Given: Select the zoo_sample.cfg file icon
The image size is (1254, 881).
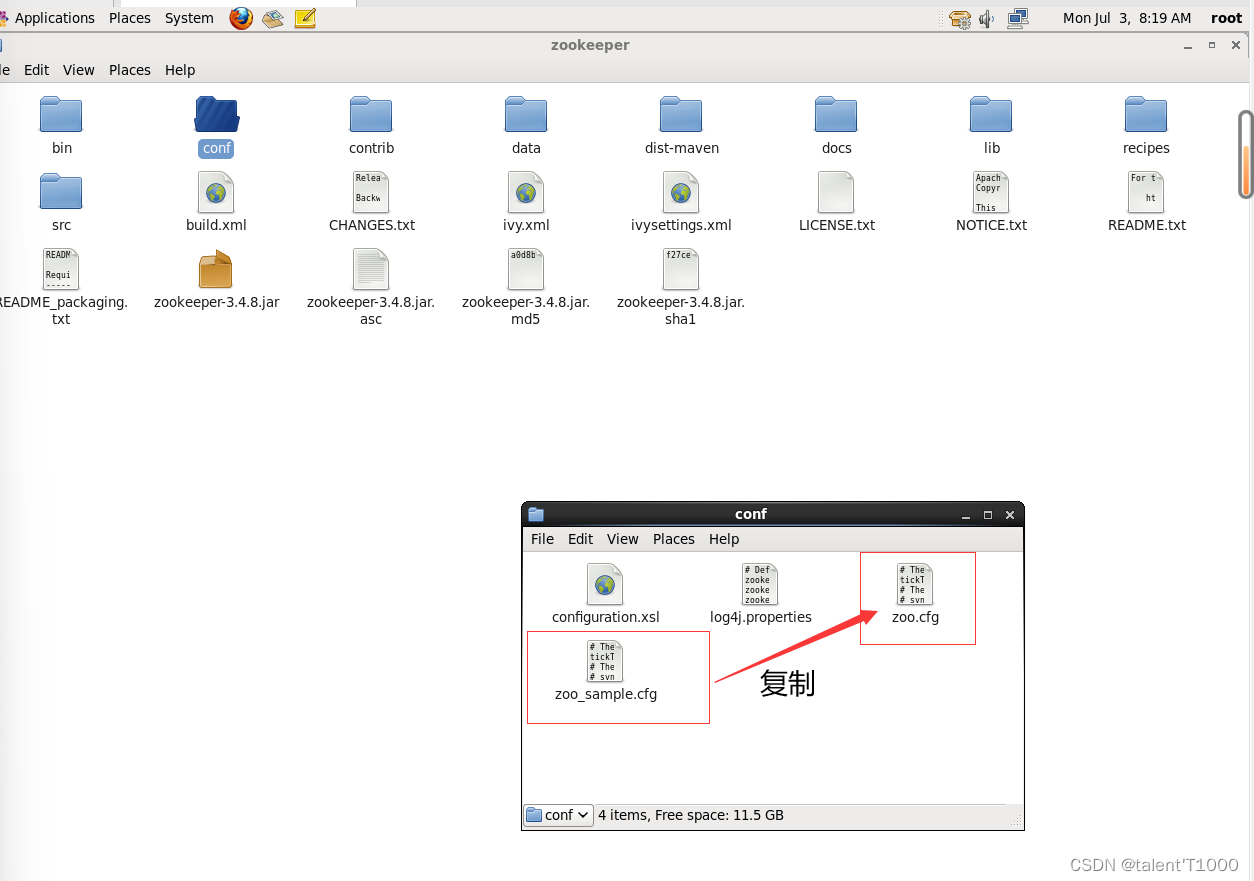Looking at the screenshot, I should click(x=605, y=661).
